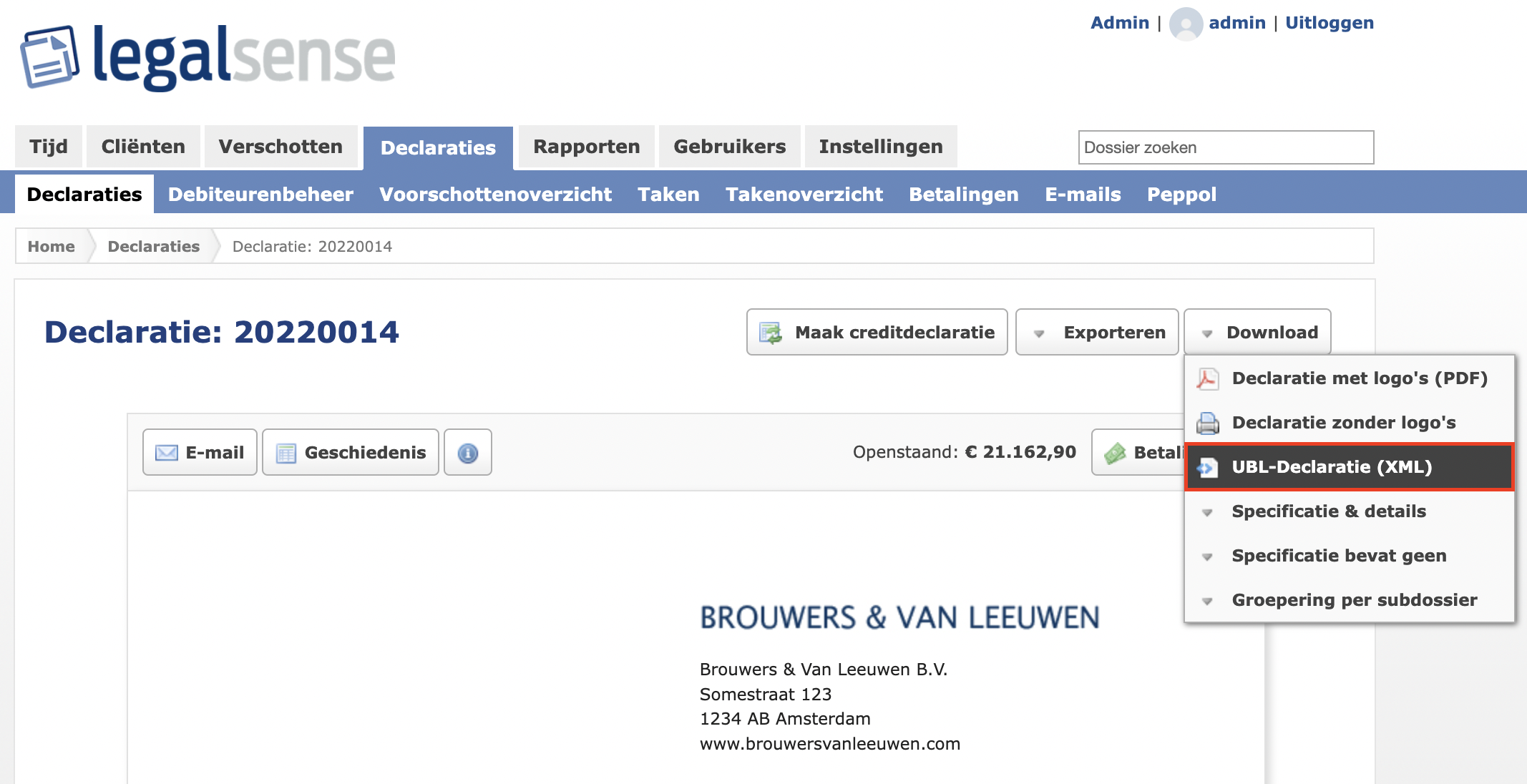Open the Betalingen sub-tab

(x=964, y=195)
